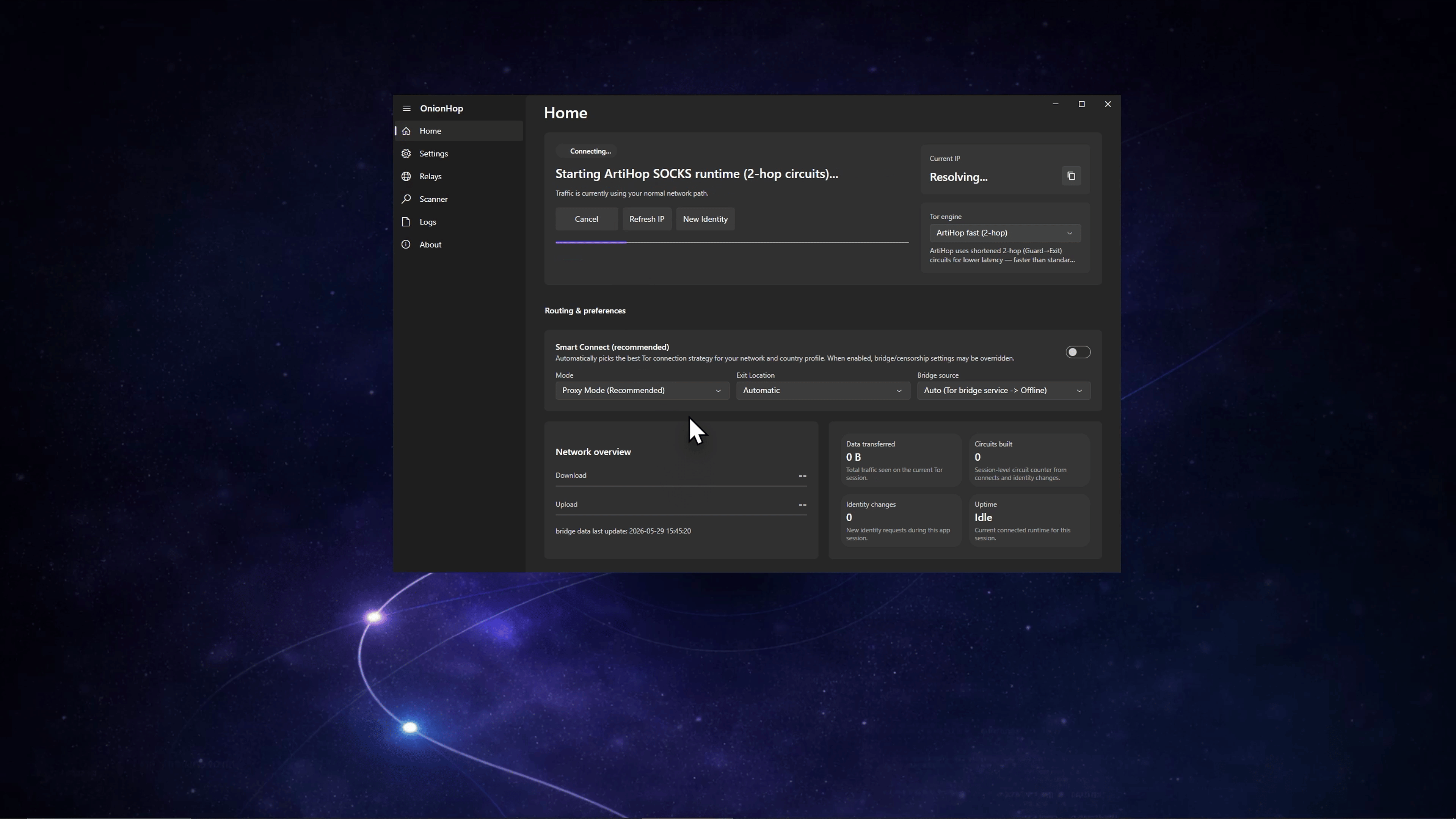Go to Settings page label
The height and width of the screenshot is (819, 1456).
433,154
